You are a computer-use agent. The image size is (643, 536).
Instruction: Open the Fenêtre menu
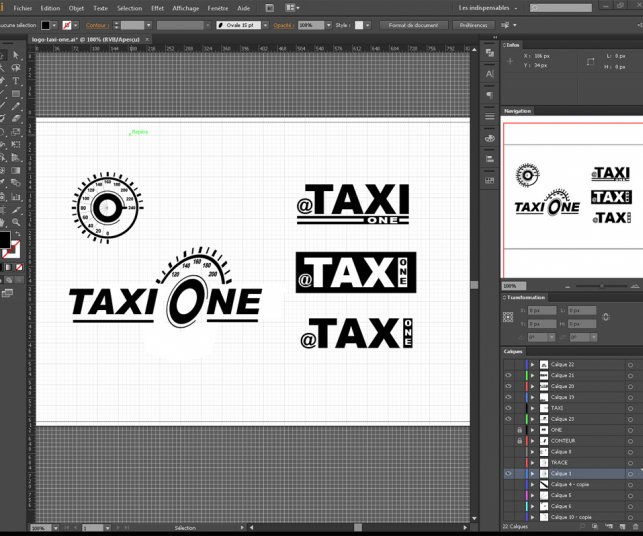point(216,7)
